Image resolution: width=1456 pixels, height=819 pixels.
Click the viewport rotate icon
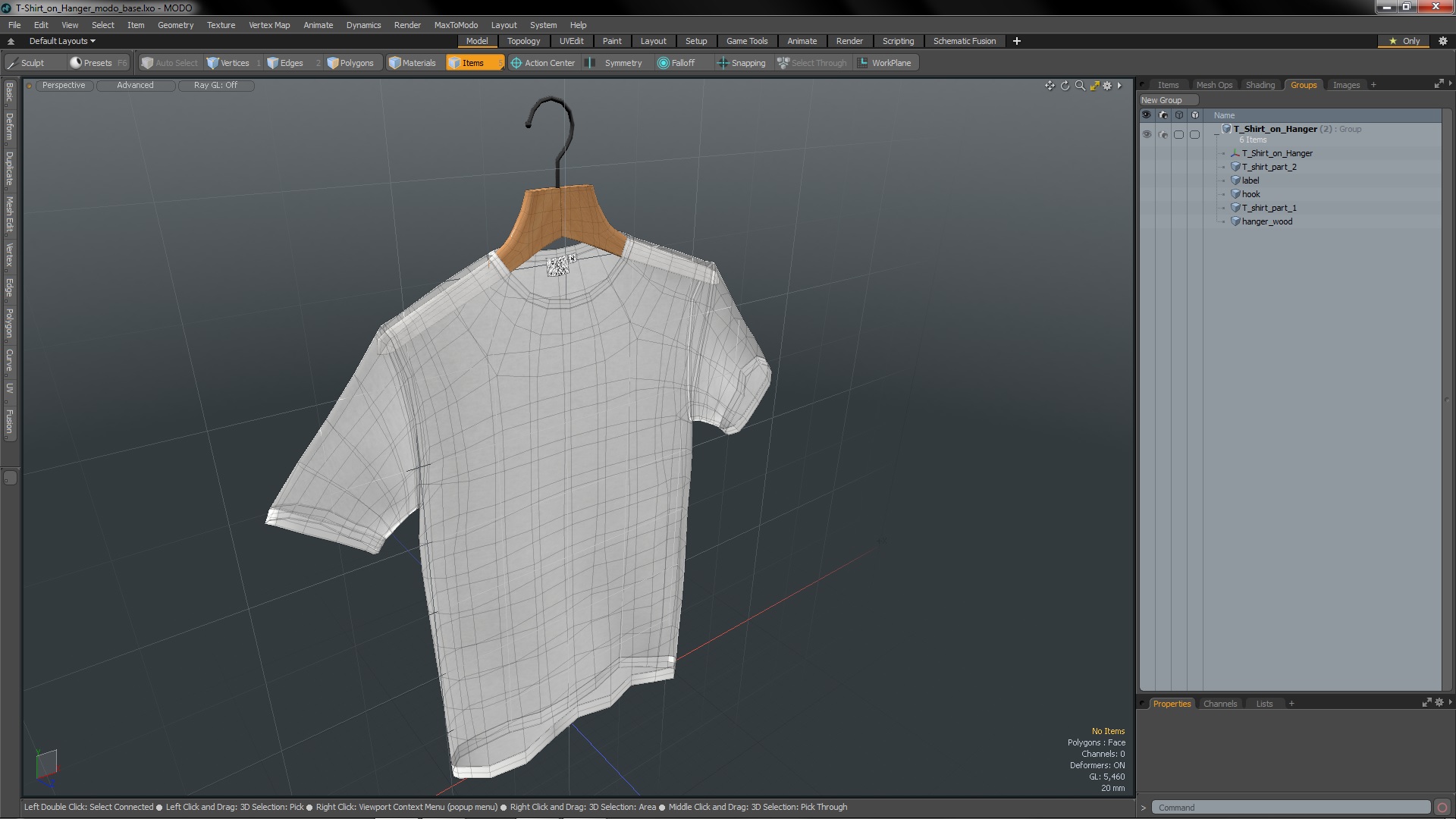coord(1065,86)
